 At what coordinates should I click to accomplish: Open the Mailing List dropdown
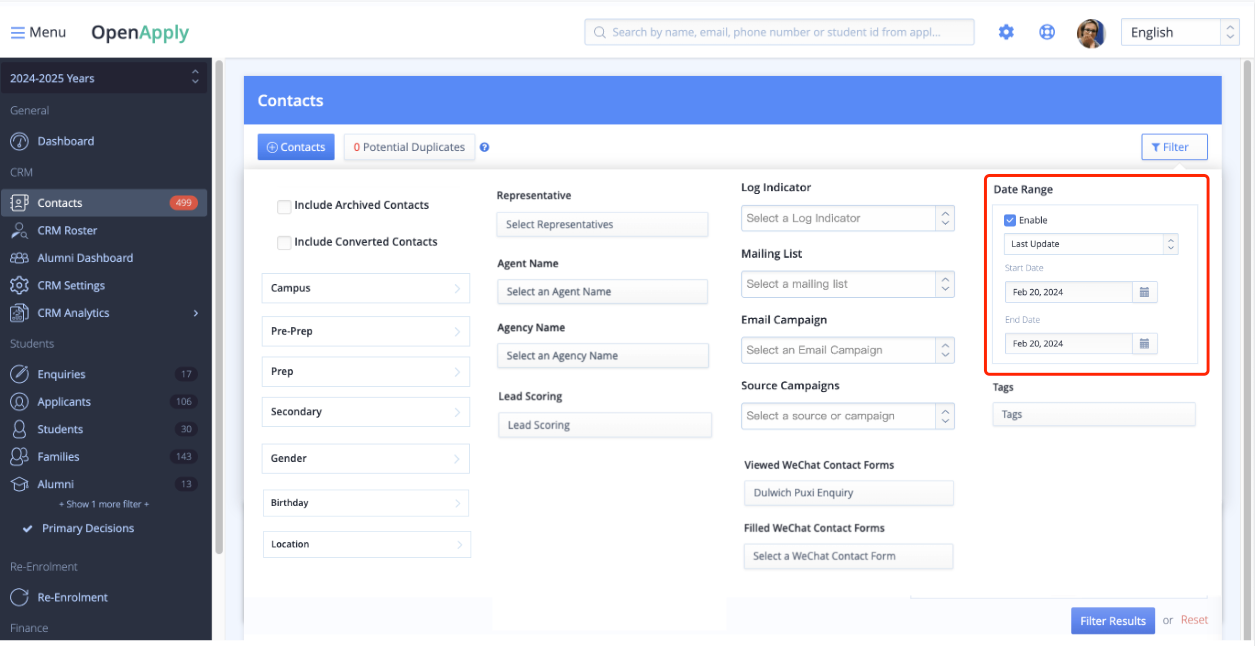coord(848,284)
